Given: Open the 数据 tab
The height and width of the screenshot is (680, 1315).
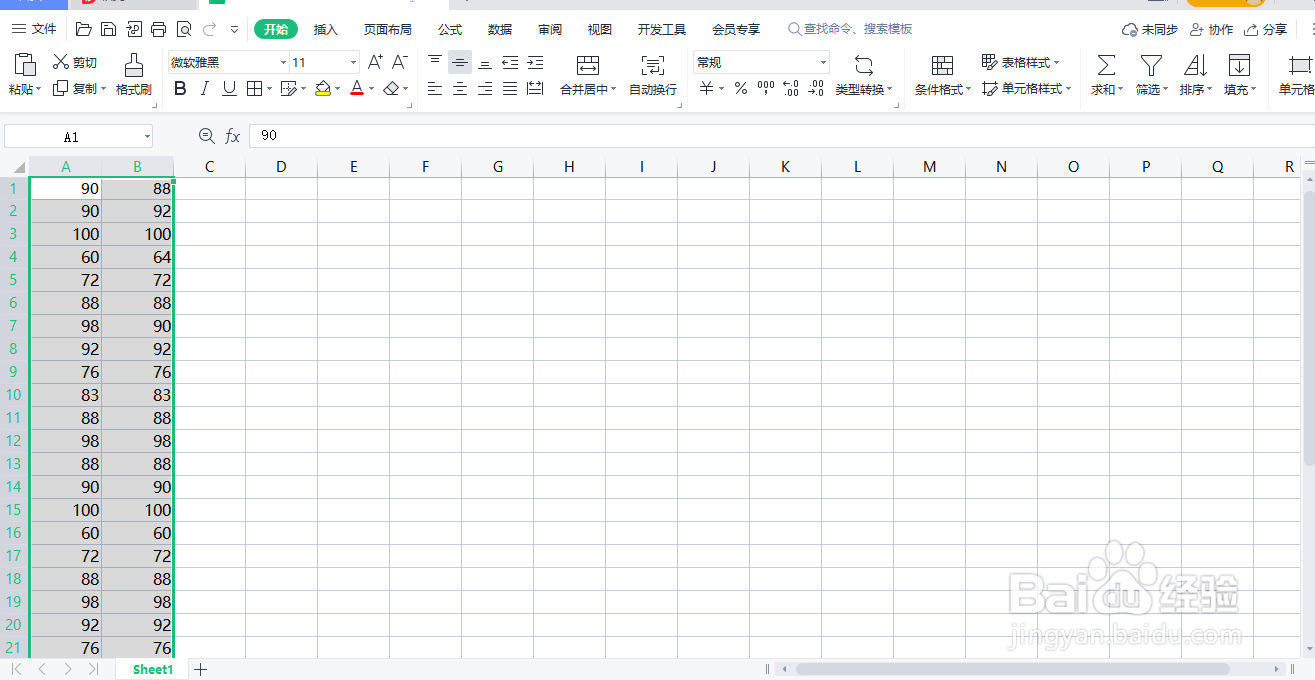Looking at the screenshot, I should pos(500,29).
